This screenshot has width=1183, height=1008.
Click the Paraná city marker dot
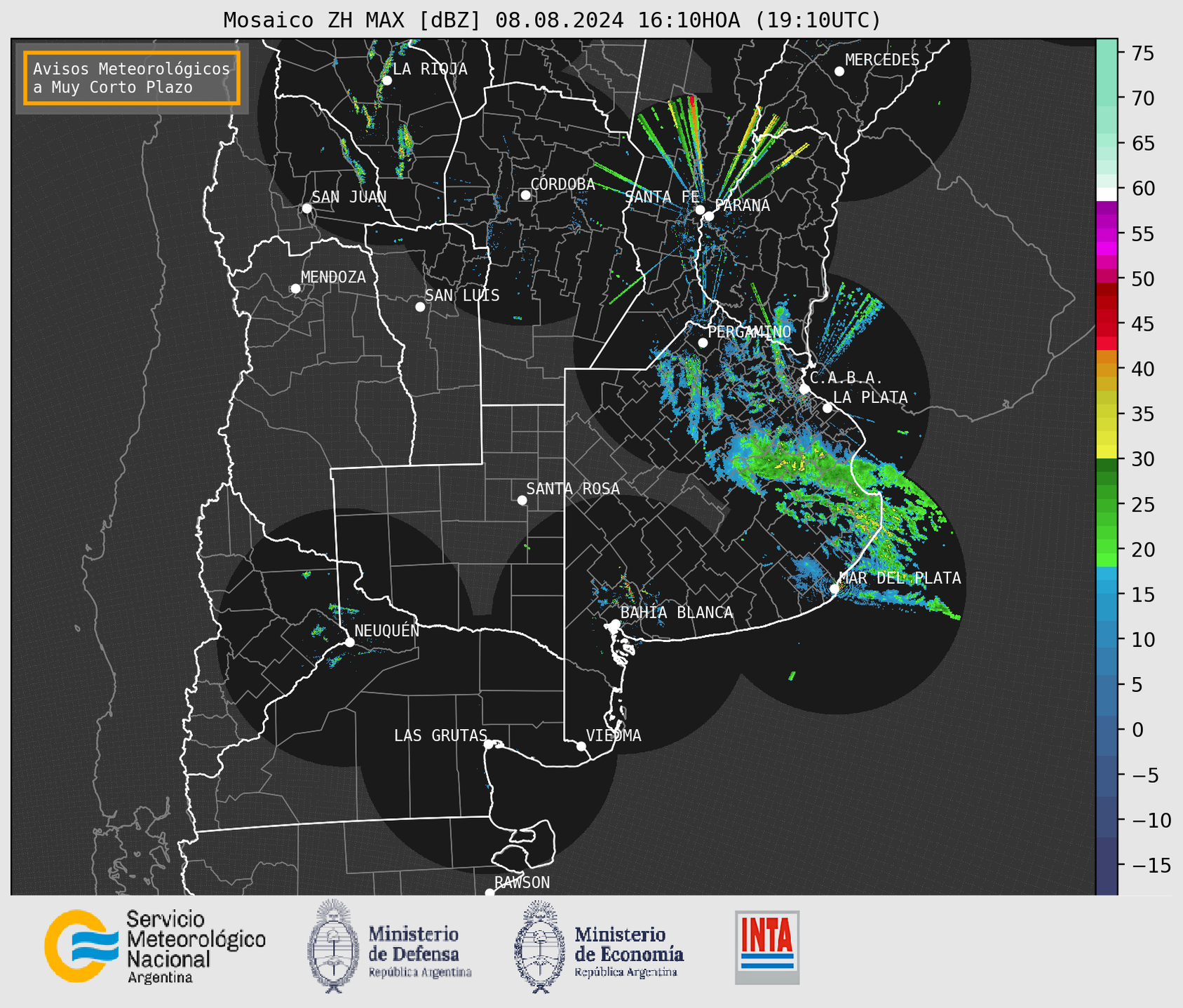pyautogui.click(x=709, y=216)
